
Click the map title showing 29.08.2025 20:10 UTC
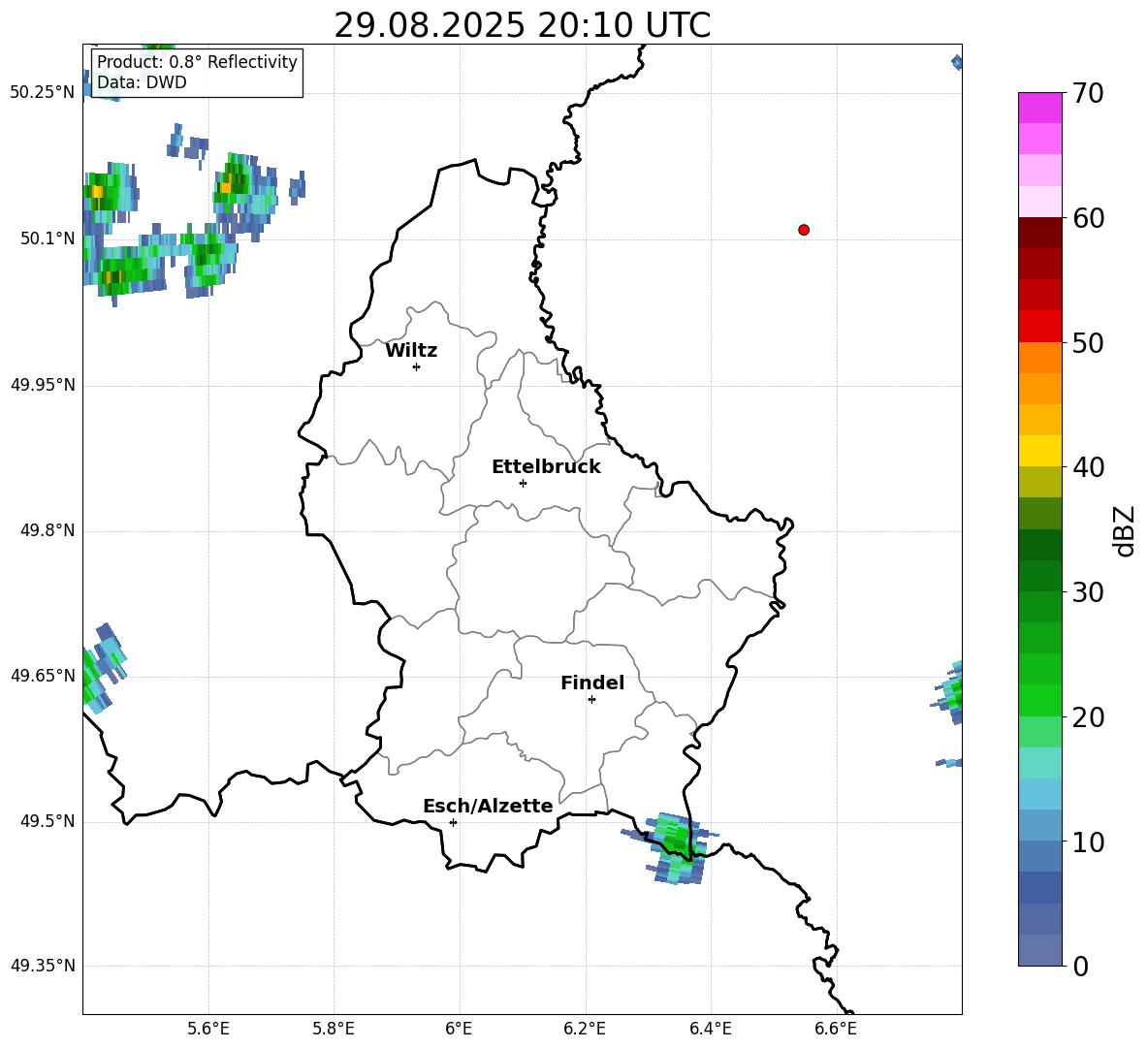[522, 25]
